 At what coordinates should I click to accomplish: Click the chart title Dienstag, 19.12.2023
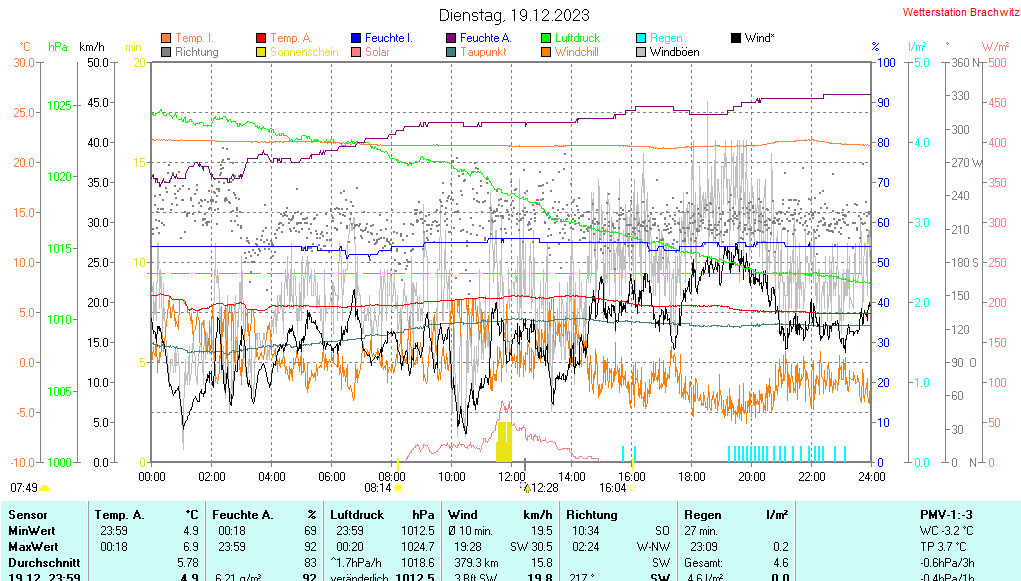pyautogui.click(x=514, y=15)
